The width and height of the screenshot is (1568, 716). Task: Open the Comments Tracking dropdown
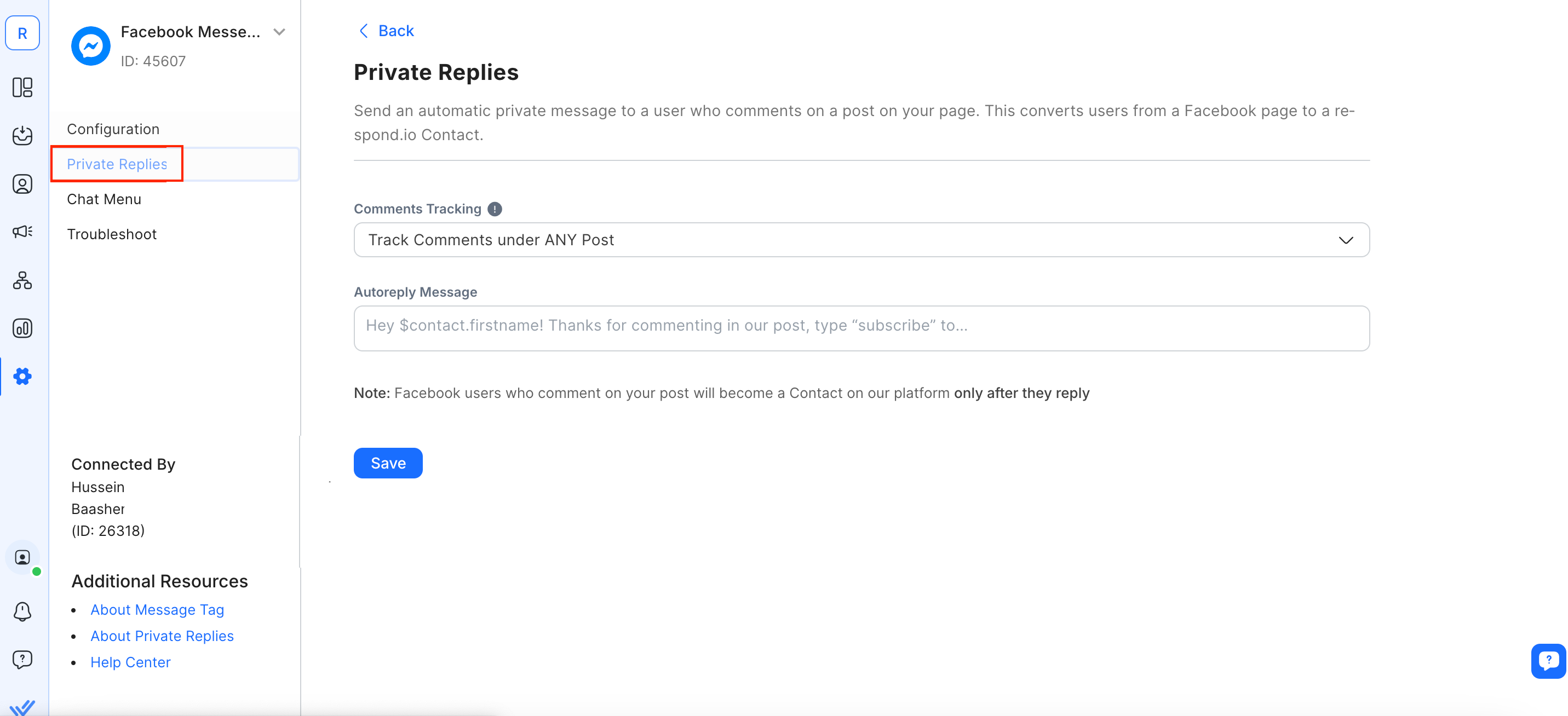click(x=861, y=240)
